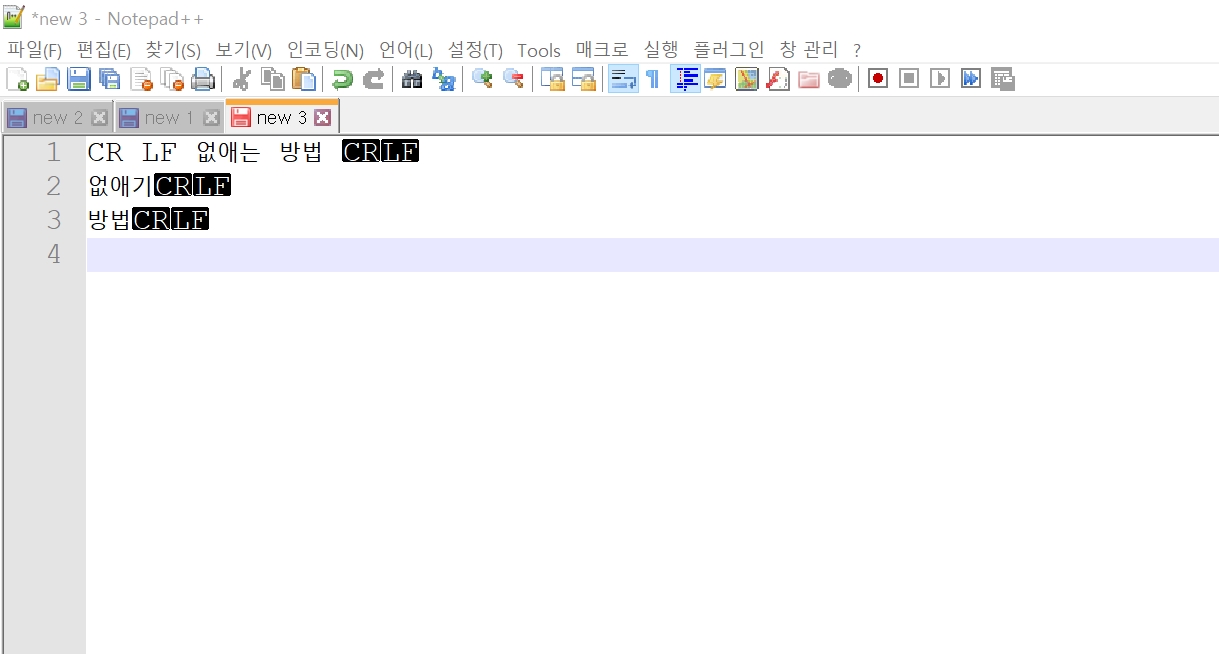The width and height of the screenshot is (1219, 654).
Task: Place cursor in text '없애는' on line 1
Action: [229, 153]
